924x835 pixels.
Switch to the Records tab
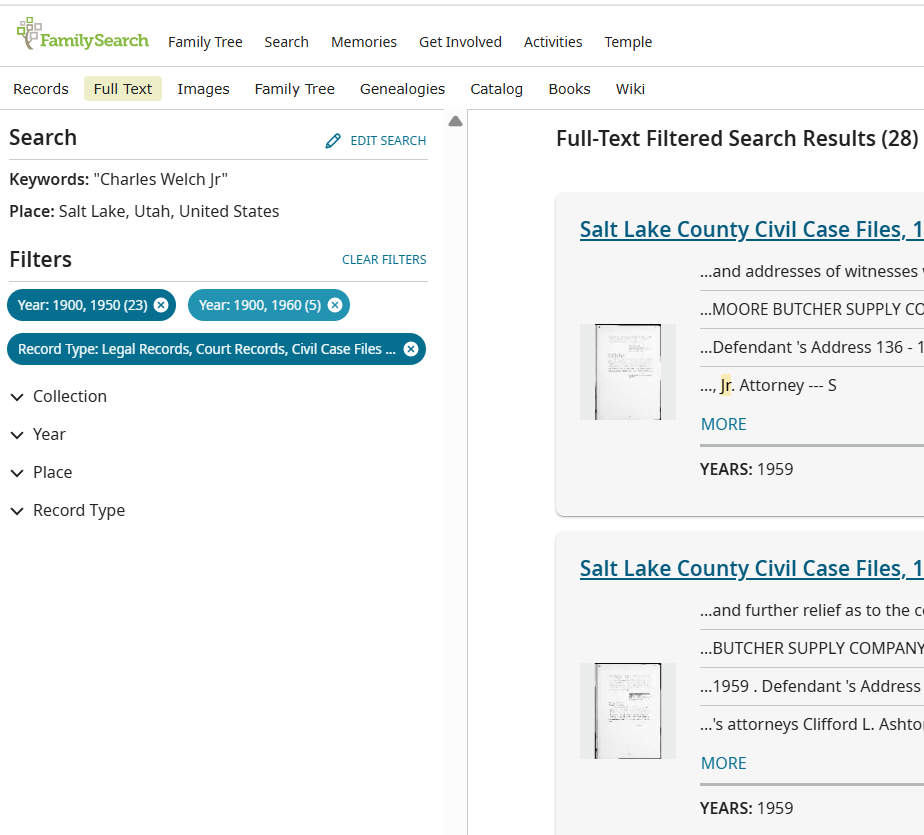pos(41,89)
